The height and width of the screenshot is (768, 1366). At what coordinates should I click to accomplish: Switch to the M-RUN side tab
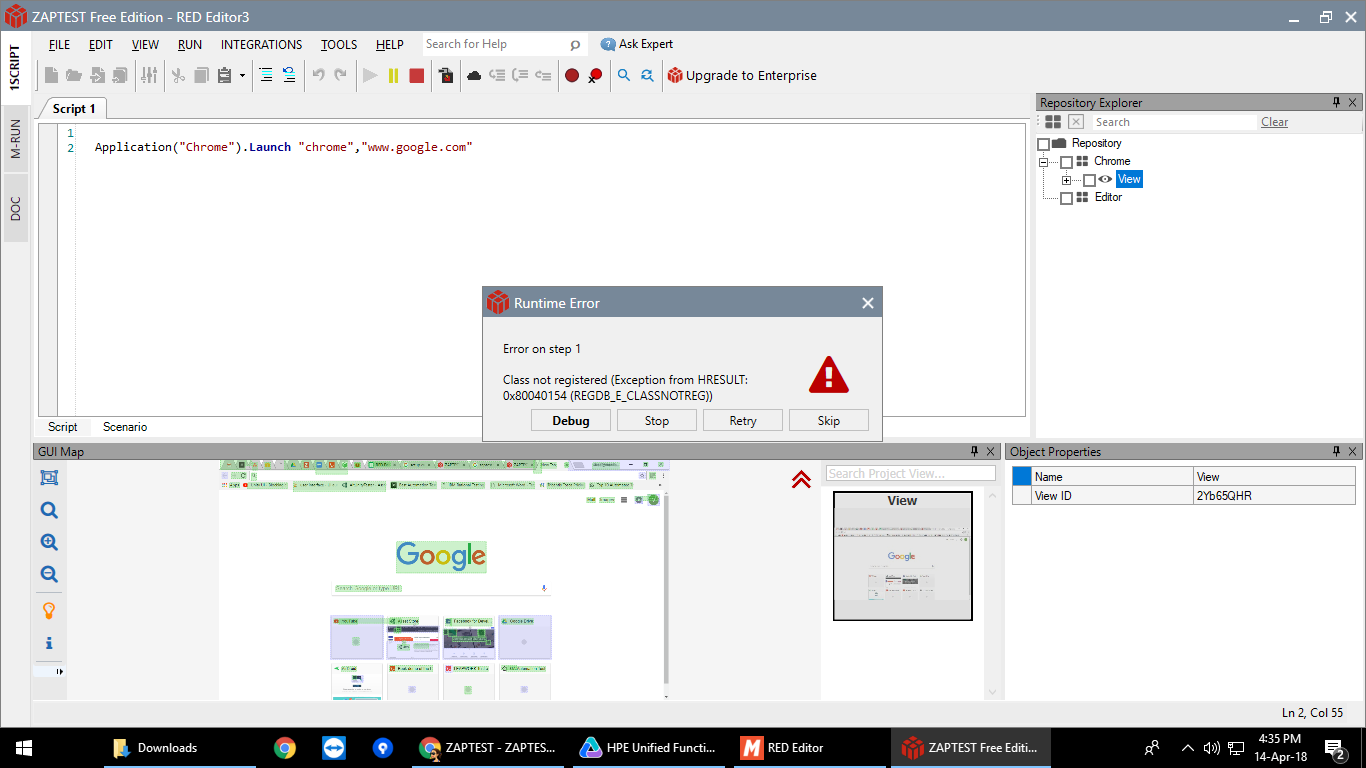(x=16, y=139)
